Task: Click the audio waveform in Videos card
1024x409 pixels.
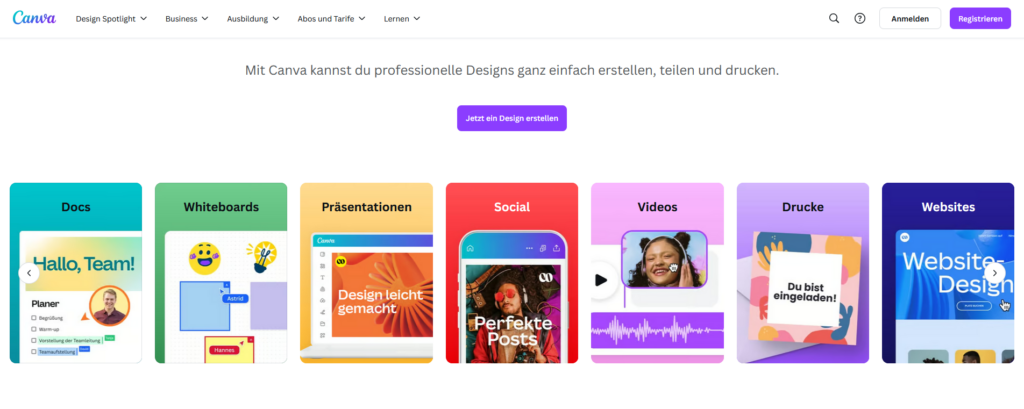Action: tap(658, 330)
